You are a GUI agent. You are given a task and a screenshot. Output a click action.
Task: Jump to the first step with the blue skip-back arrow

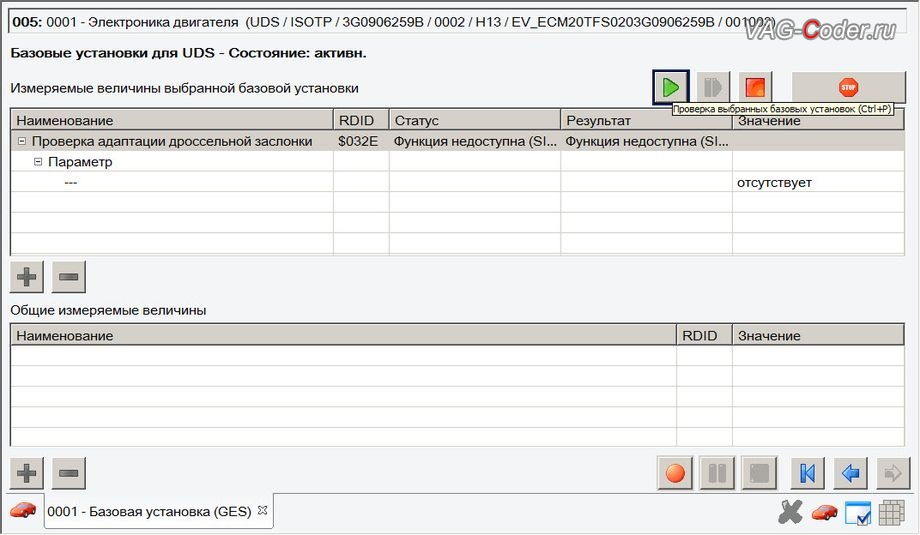[x=808, y=473]
